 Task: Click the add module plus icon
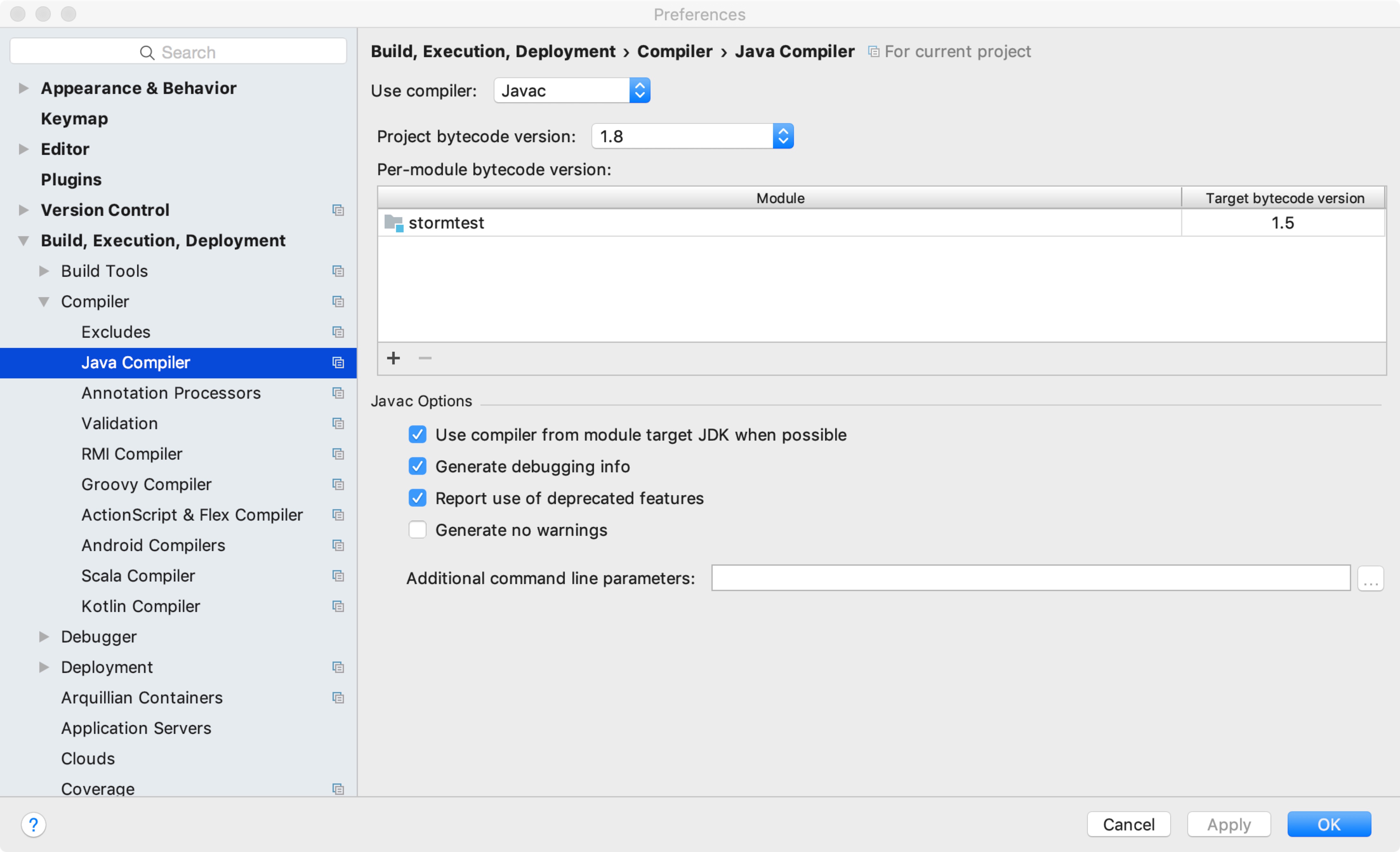[x=393, y=358]
